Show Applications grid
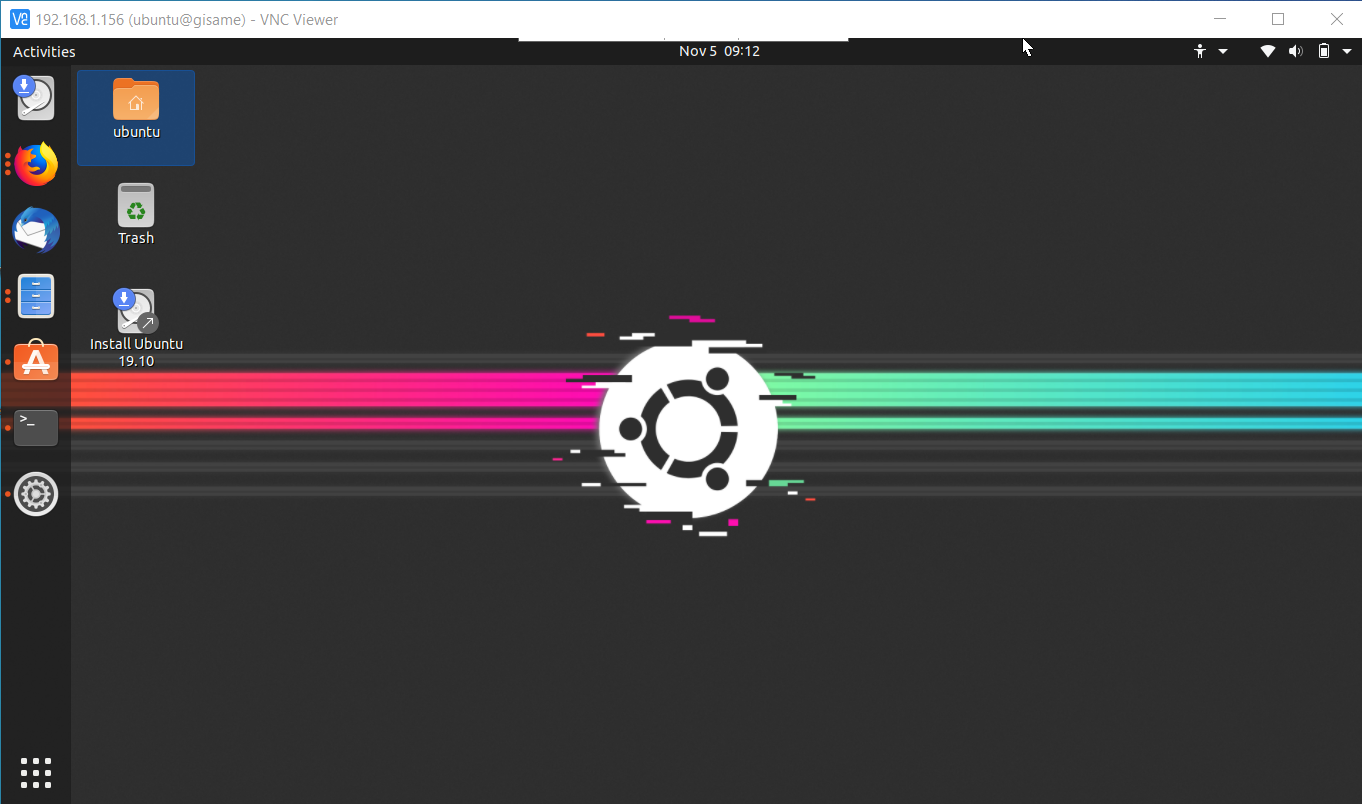1362x804 pixels. 36,772
